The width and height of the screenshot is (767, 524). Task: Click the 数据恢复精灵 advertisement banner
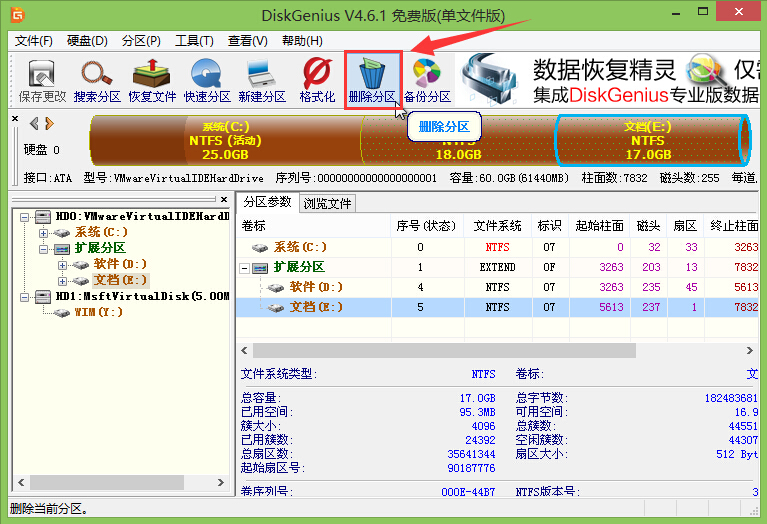[x=608, y=80]
